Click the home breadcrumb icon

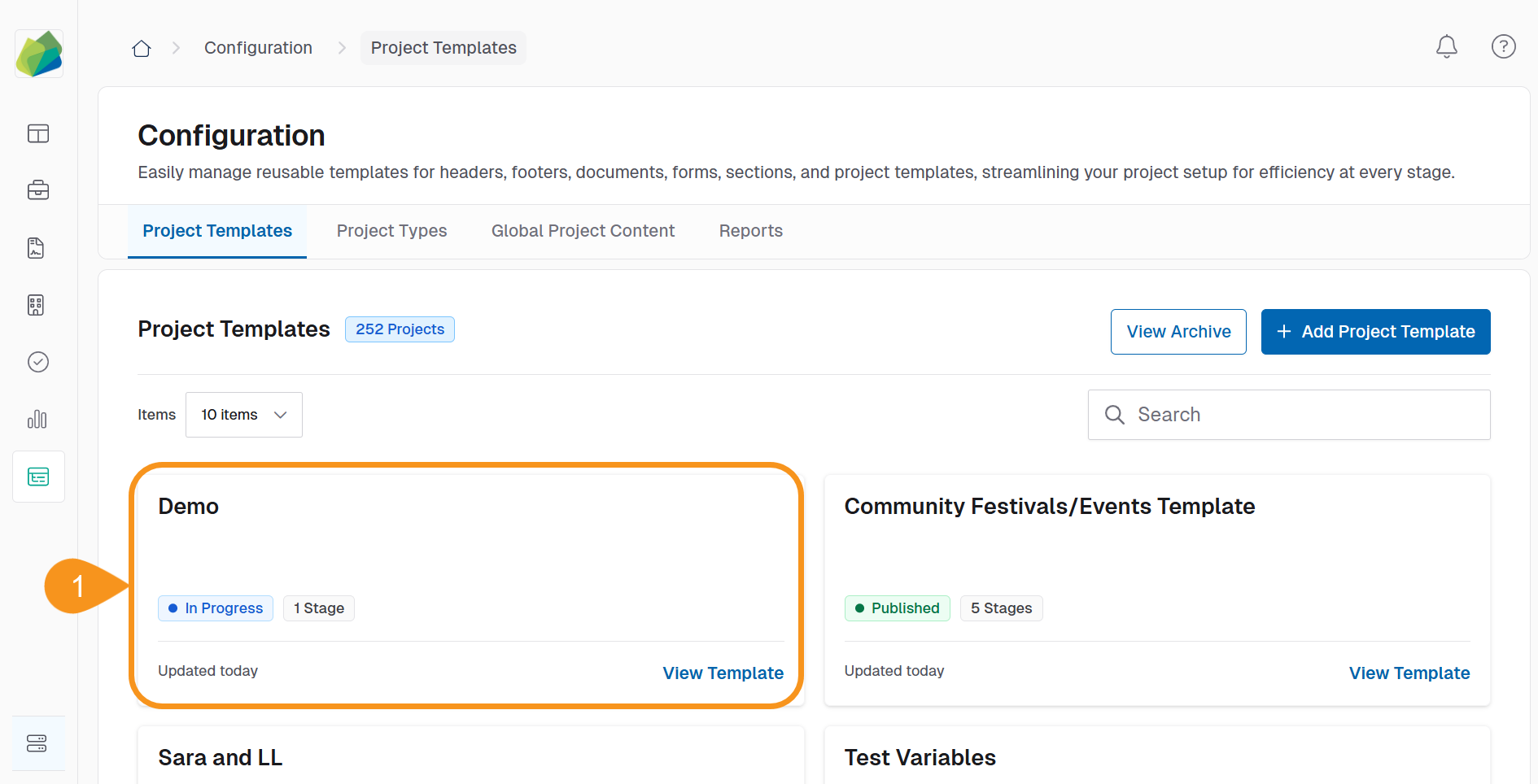click(141, 47)
